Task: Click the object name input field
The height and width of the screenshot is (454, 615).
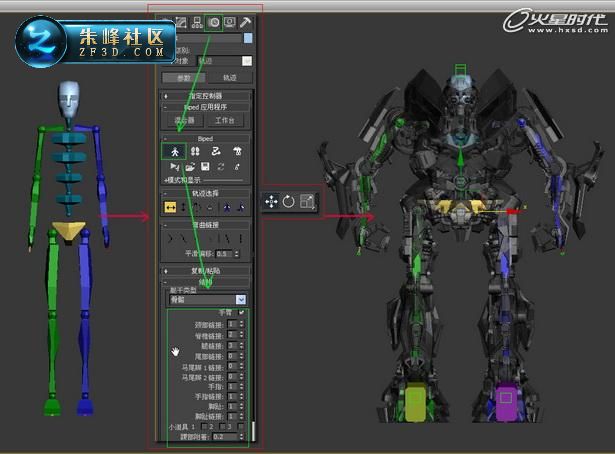Action: tap(209, 38)
